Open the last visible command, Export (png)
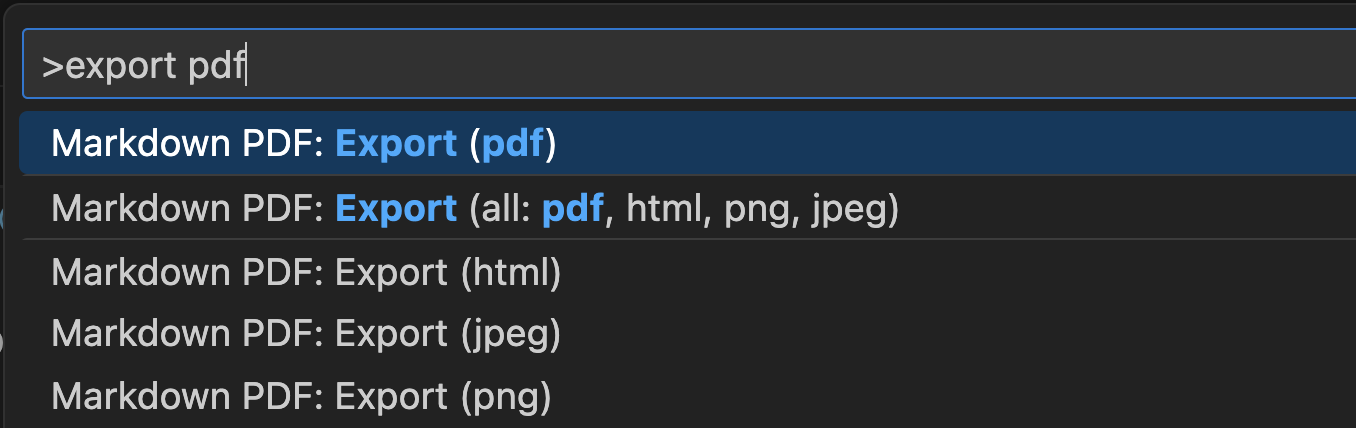 click(x=301, y=396)
